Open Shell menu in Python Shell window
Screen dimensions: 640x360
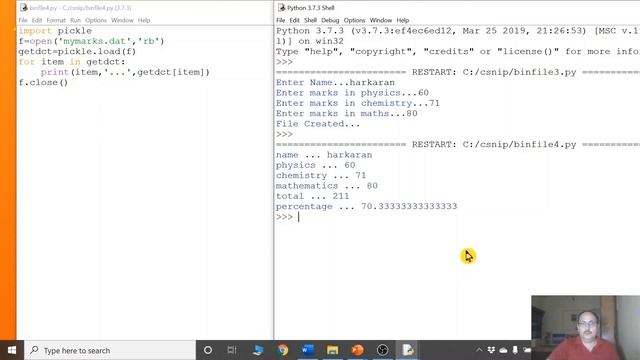tap(310, 20)
